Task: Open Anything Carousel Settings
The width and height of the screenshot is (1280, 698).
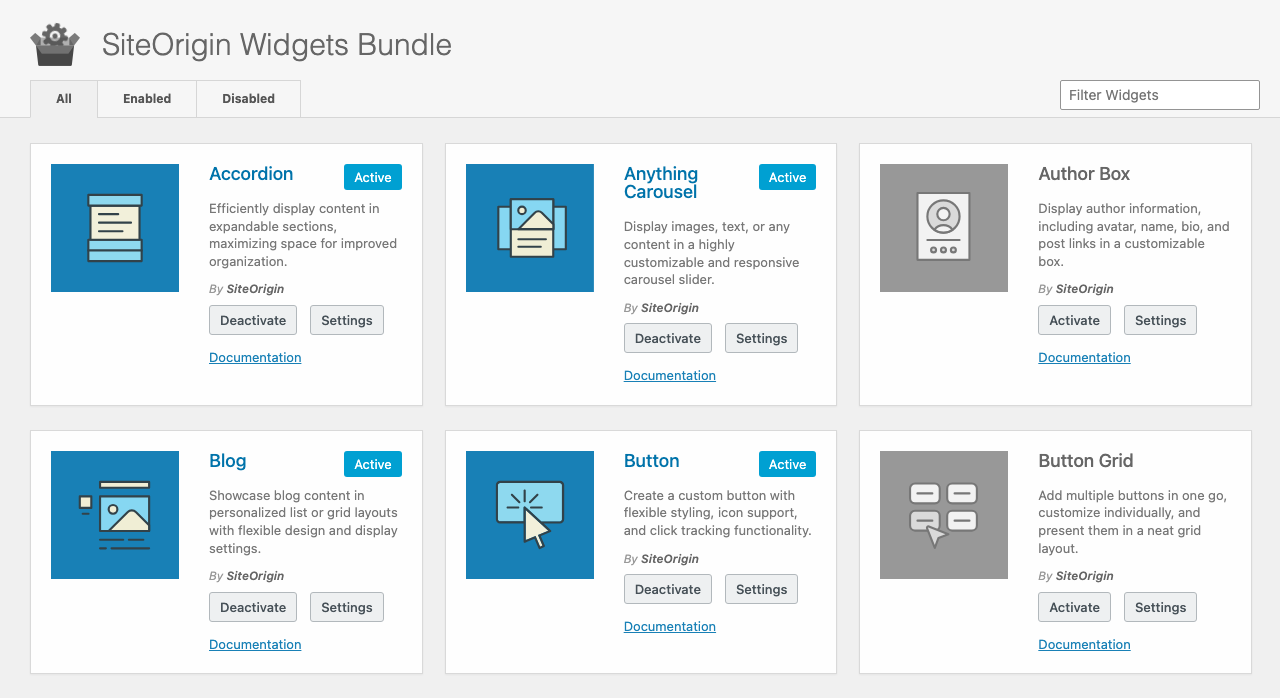Action: (762, 338)
